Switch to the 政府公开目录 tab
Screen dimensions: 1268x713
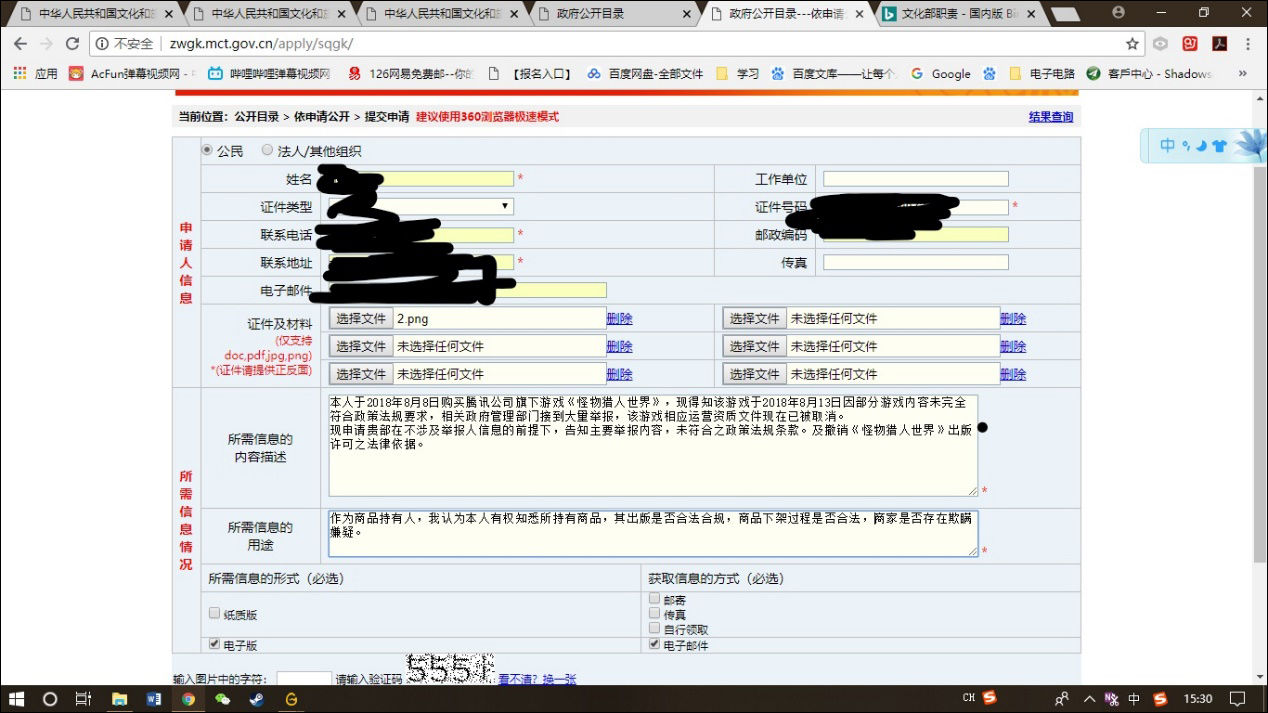tap(615, 14)
